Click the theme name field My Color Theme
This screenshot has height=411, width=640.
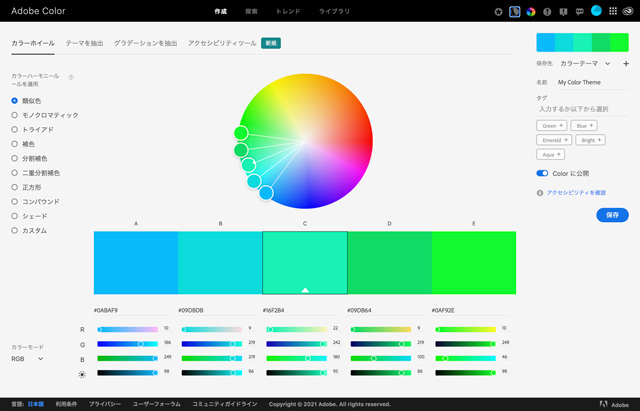[593, 82]
